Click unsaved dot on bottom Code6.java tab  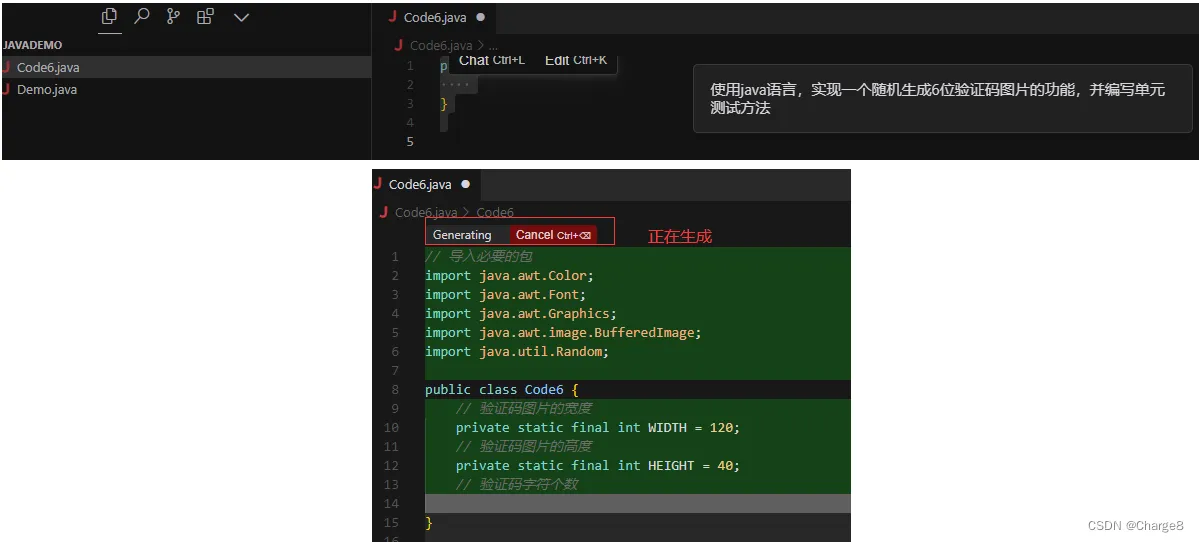coord(465,184)
